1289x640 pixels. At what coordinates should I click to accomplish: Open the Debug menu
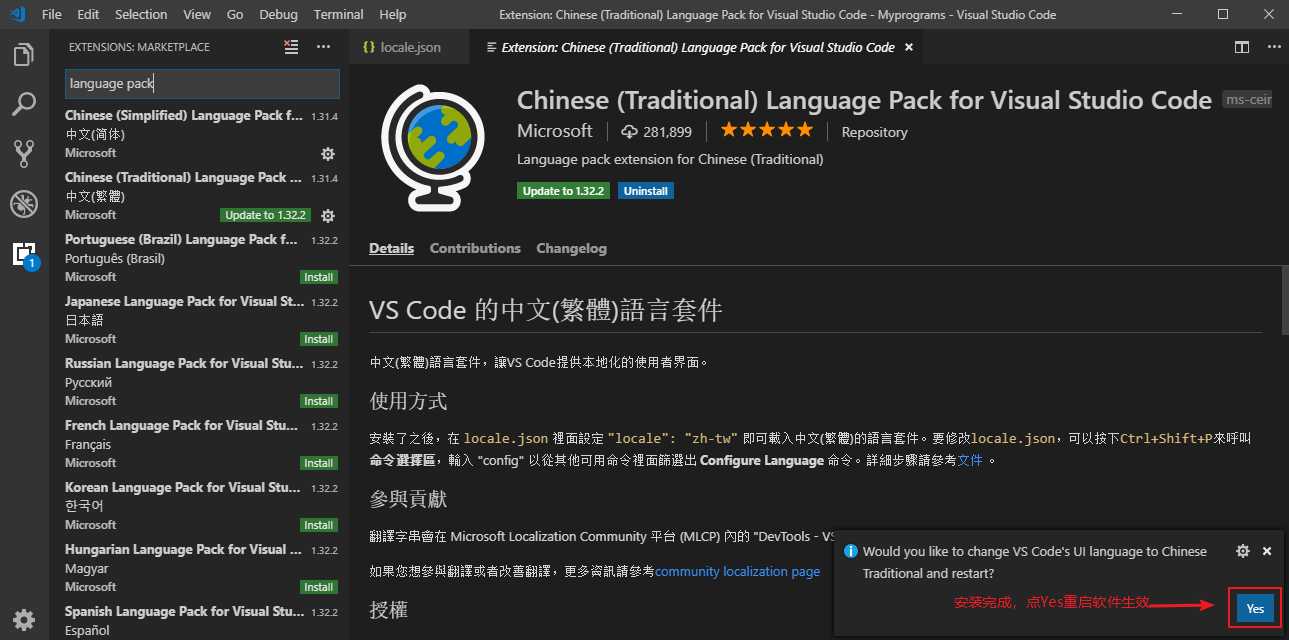(278, 14)
